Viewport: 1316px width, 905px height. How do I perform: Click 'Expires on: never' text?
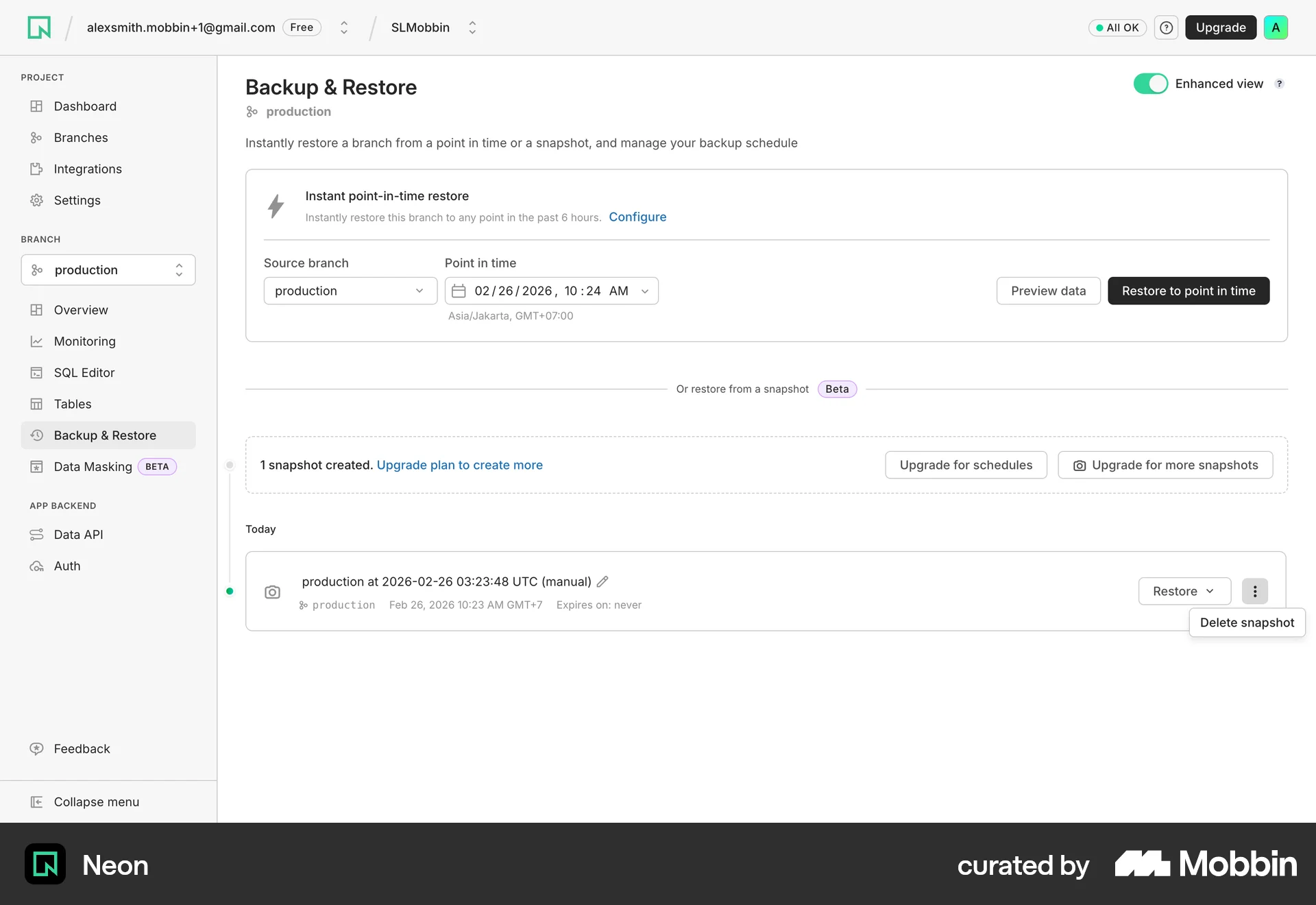point(599,605)
